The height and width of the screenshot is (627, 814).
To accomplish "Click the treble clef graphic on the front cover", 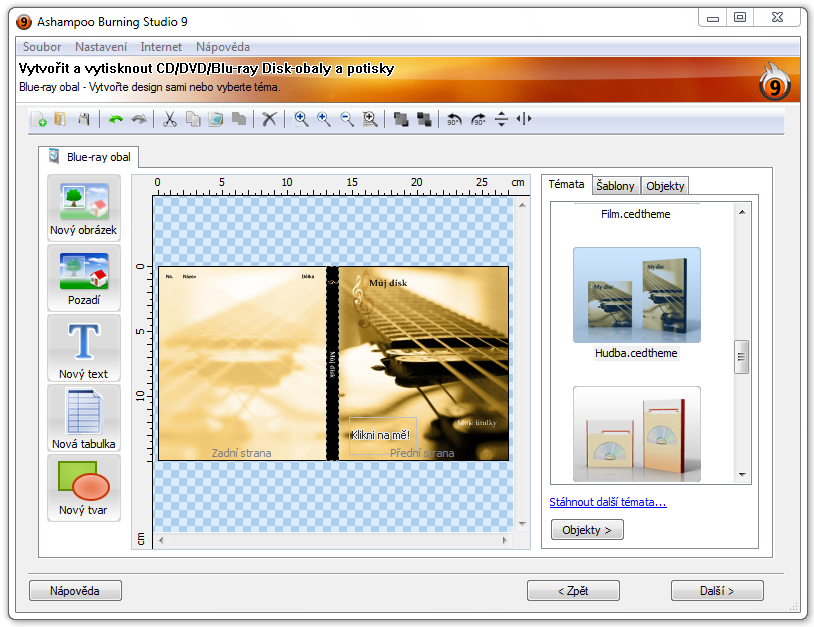I will pyautogui.click(x=361, y=299).
